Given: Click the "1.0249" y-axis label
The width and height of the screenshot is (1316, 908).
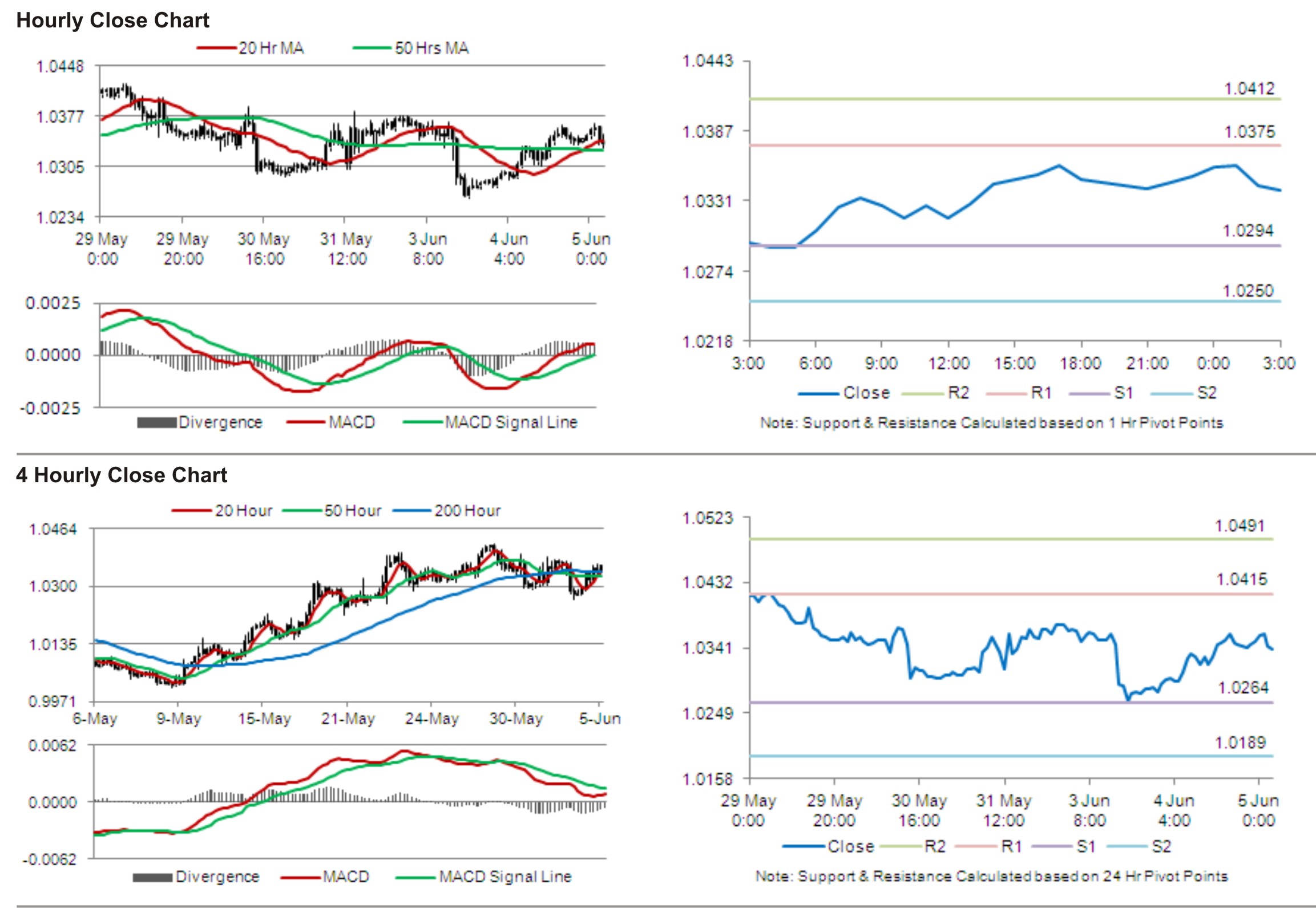Looking at the screenshot, I should point(708,713).
